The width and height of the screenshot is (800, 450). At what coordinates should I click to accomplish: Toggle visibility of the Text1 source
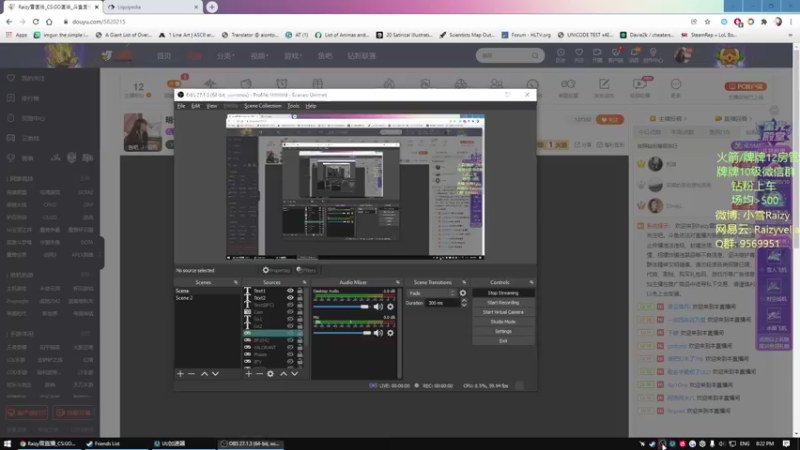coord(290,291)
